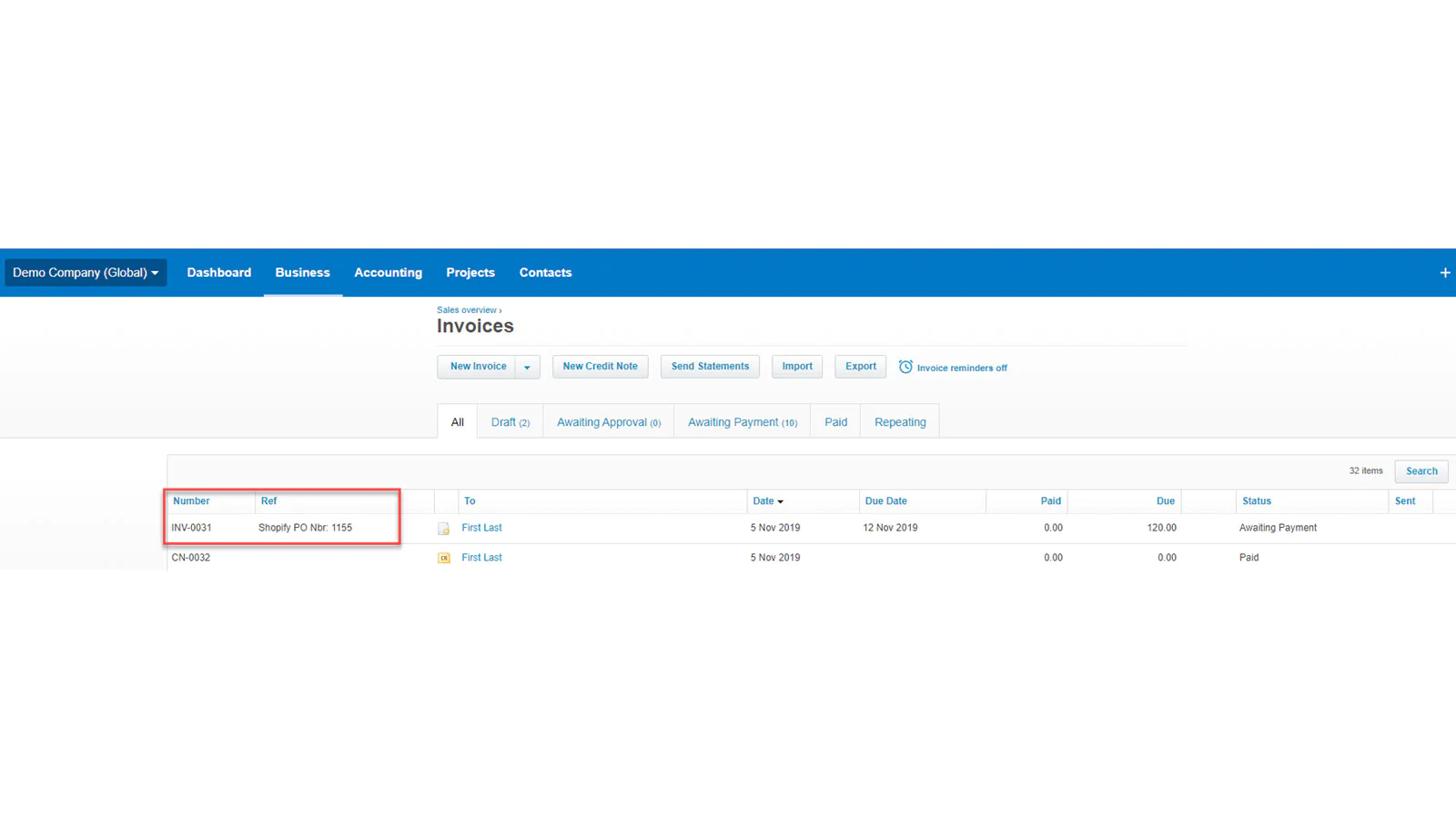Click First Last contact on the INV-0031 row
This screenshot has height=819, width=1456.
click(x=482, y=527)
